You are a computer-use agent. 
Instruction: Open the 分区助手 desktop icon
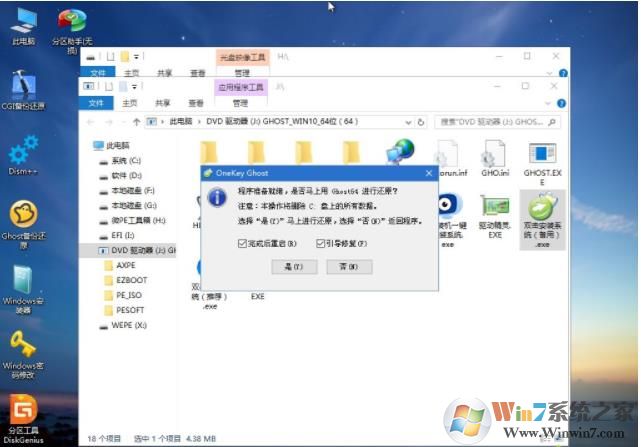(x=71, y=24)
